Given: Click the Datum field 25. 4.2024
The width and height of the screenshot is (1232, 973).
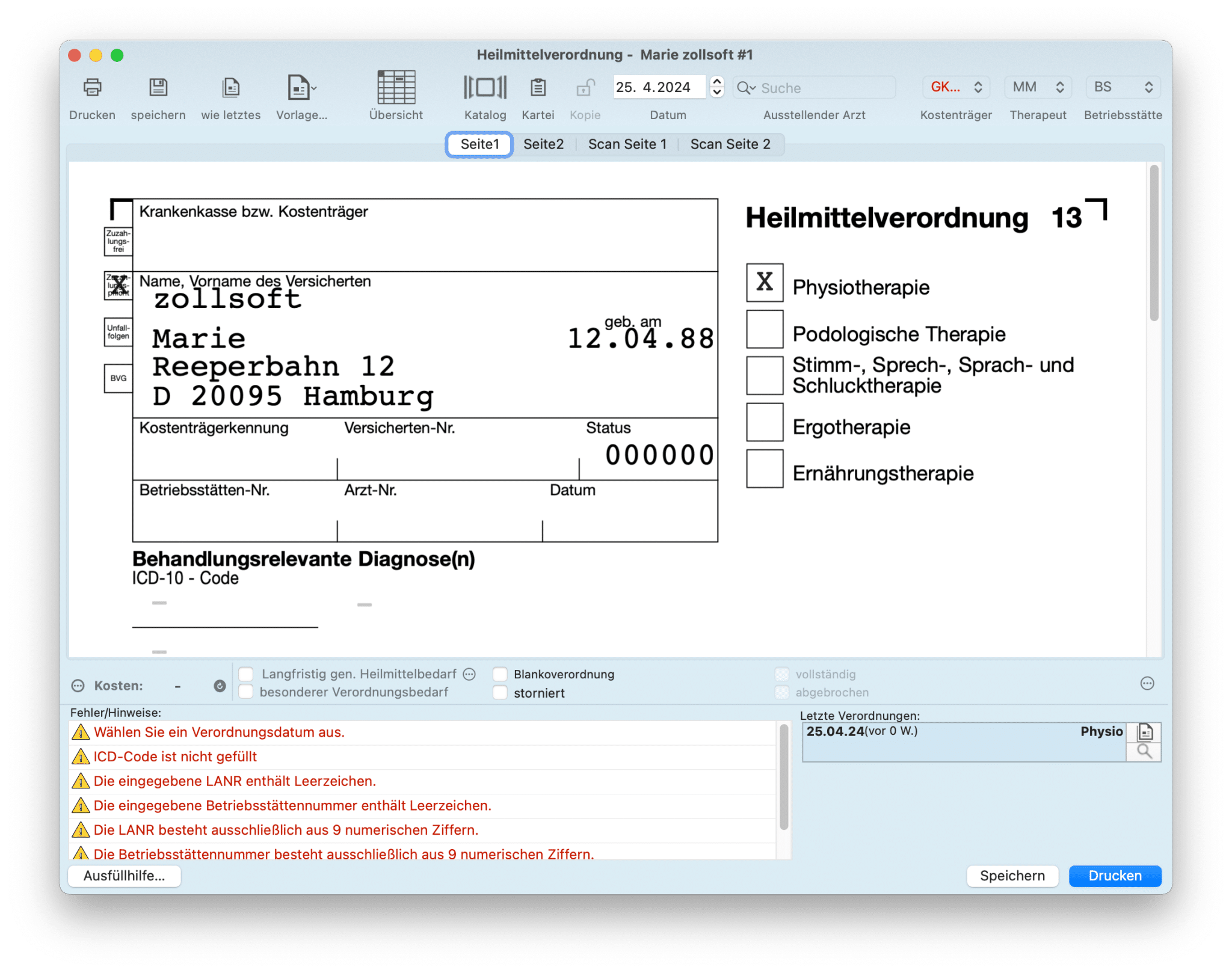Looking at the screenshot, I should click(659, 87).
